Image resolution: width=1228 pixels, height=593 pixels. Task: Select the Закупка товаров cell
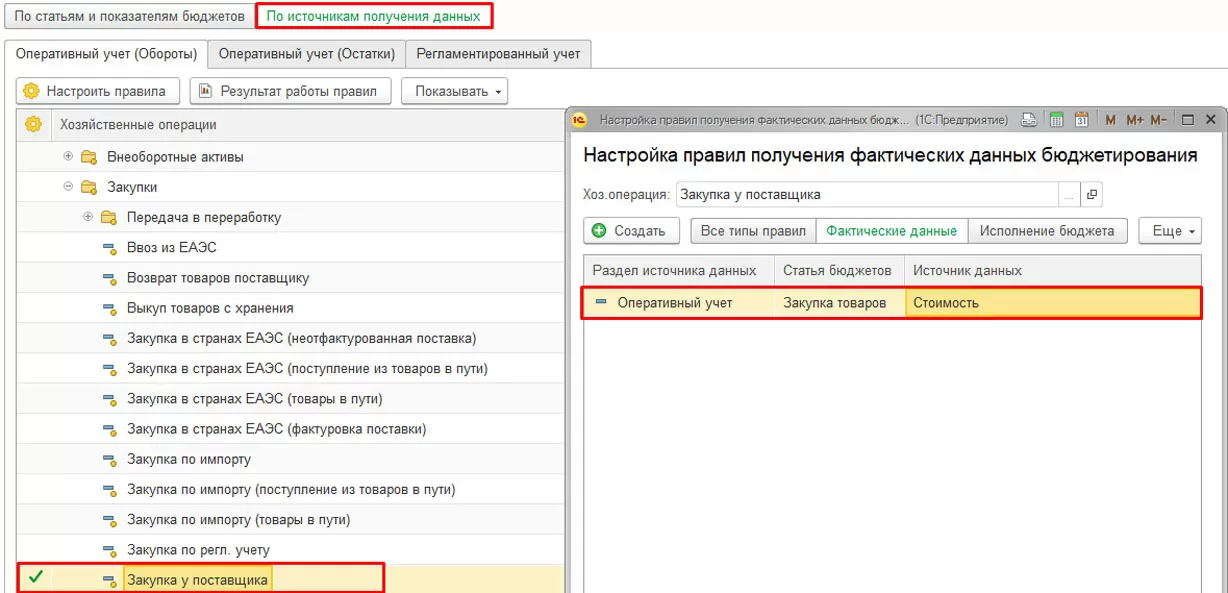click(838, 302)
